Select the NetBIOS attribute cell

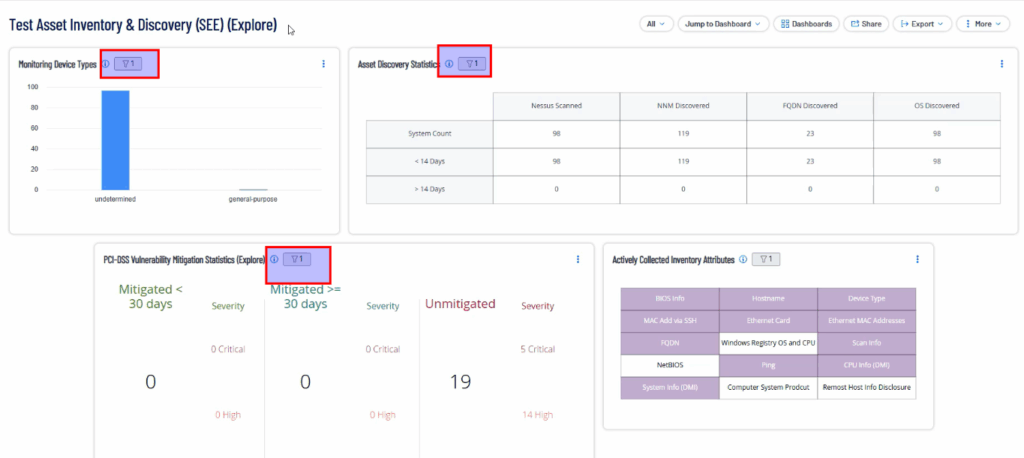[x=669, y=364]
